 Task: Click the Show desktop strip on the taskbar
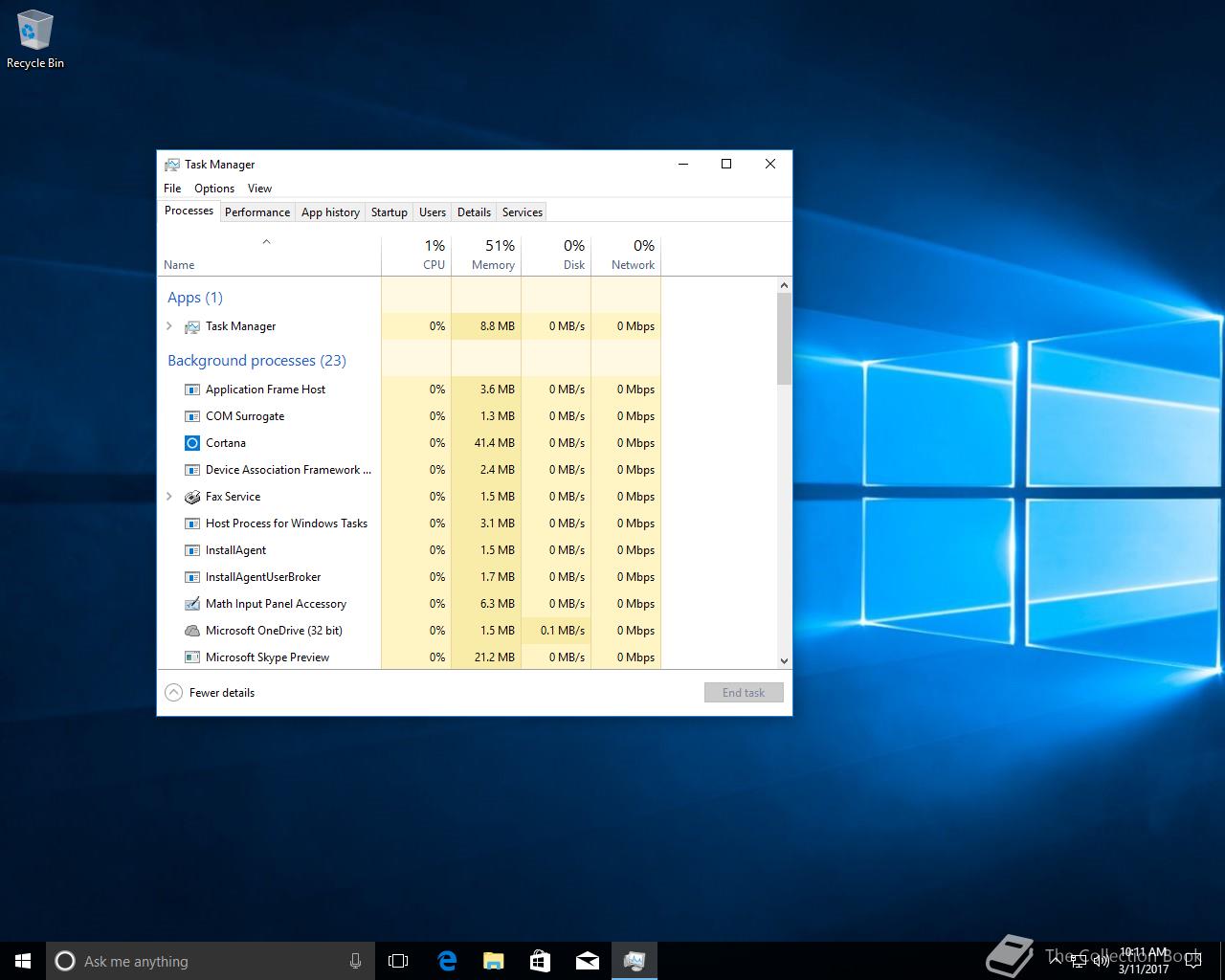[1222, 961]
